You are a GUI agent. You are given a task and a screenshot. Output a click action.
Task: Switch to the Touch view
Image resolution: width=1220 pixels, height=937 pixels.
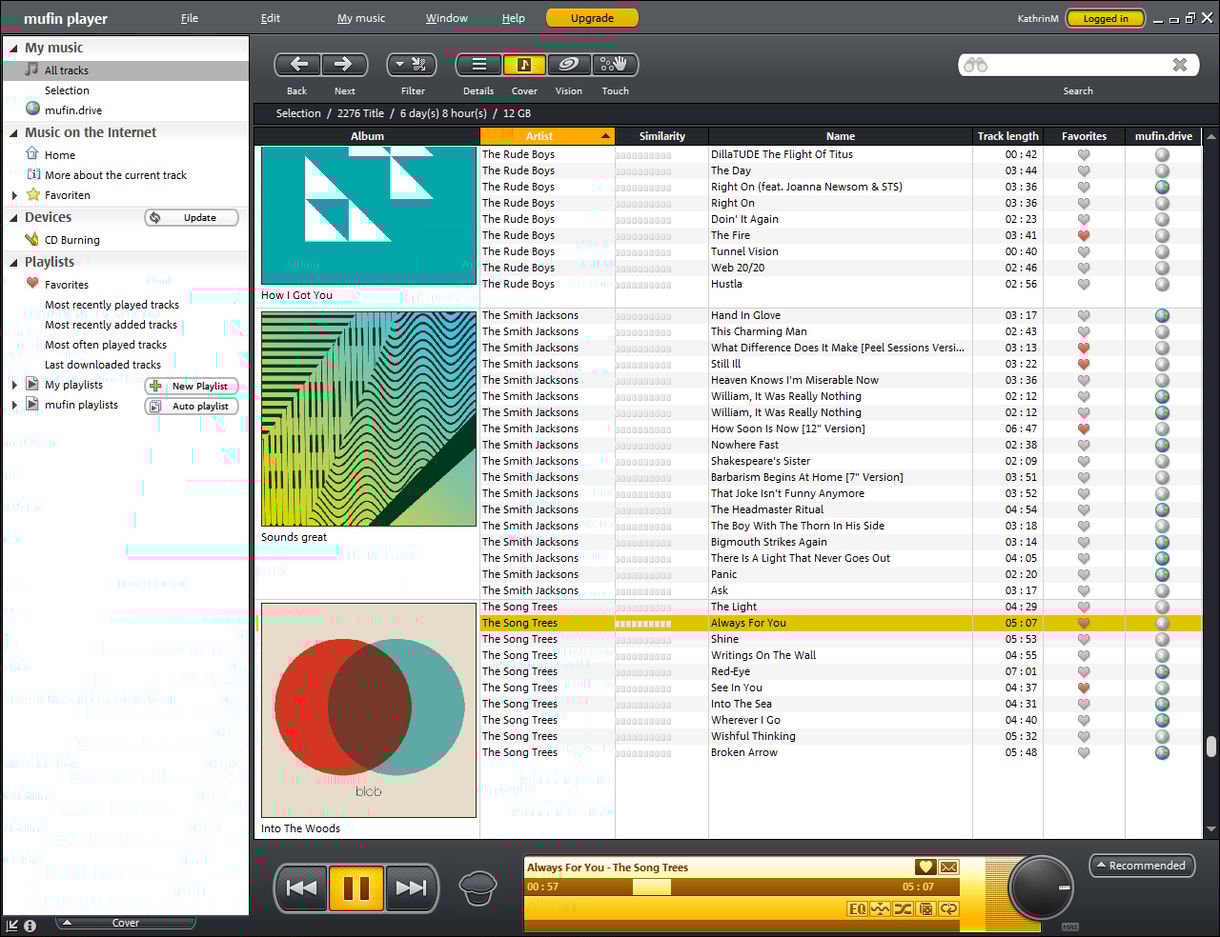tap(615, 65)
